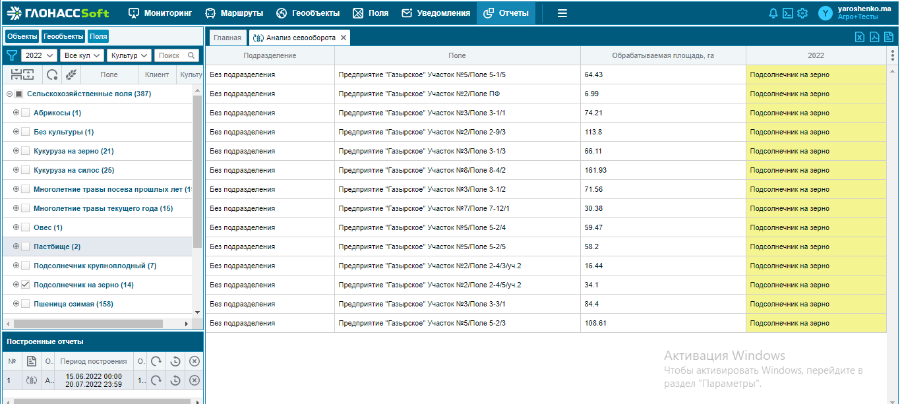This screenshot has height=404, width=900.
Task: Open the command console icon
Action: 788,13
